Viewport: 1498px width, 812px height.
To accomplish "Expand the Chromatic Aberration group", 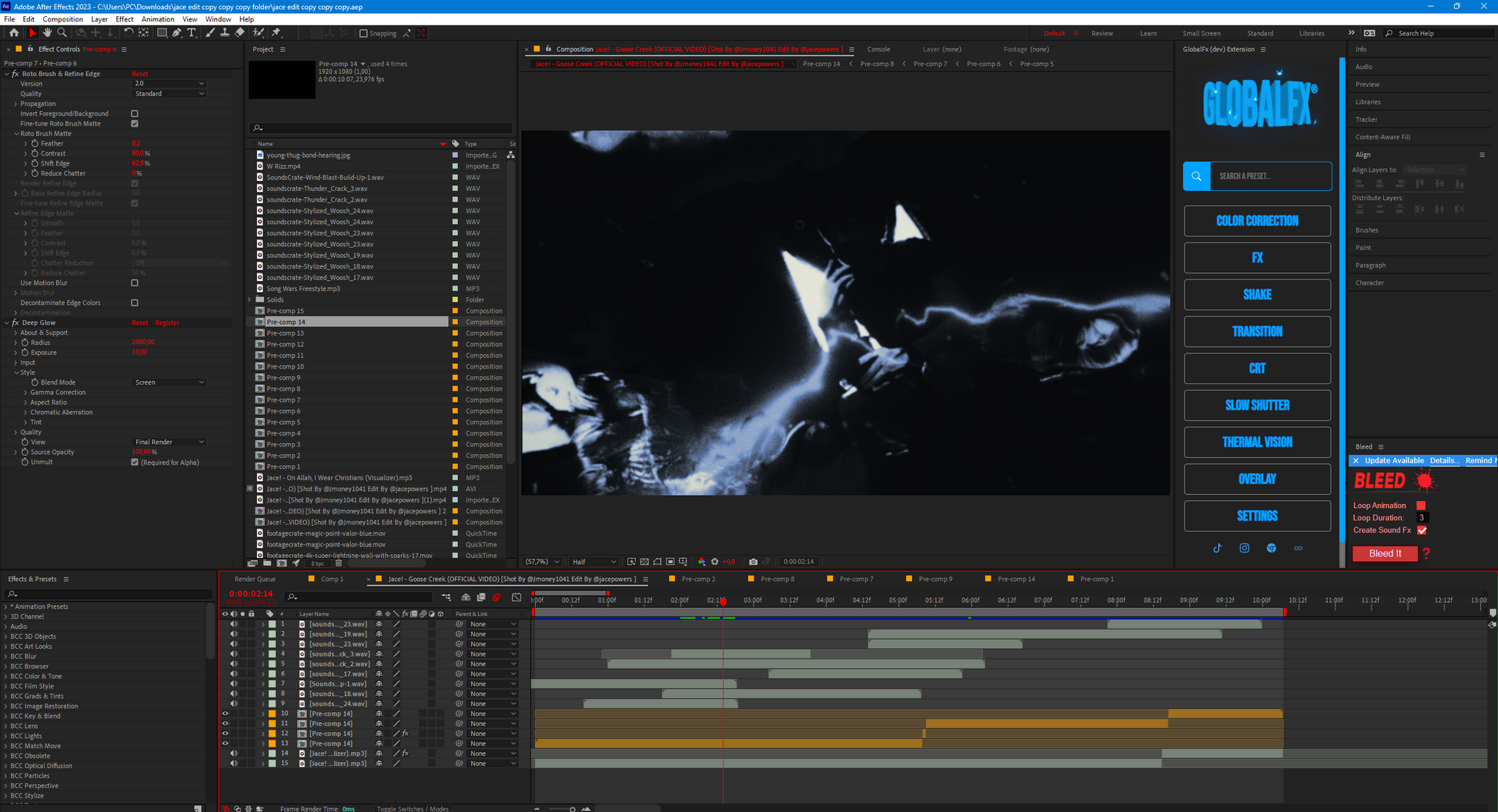I will (x=25, y=413).
